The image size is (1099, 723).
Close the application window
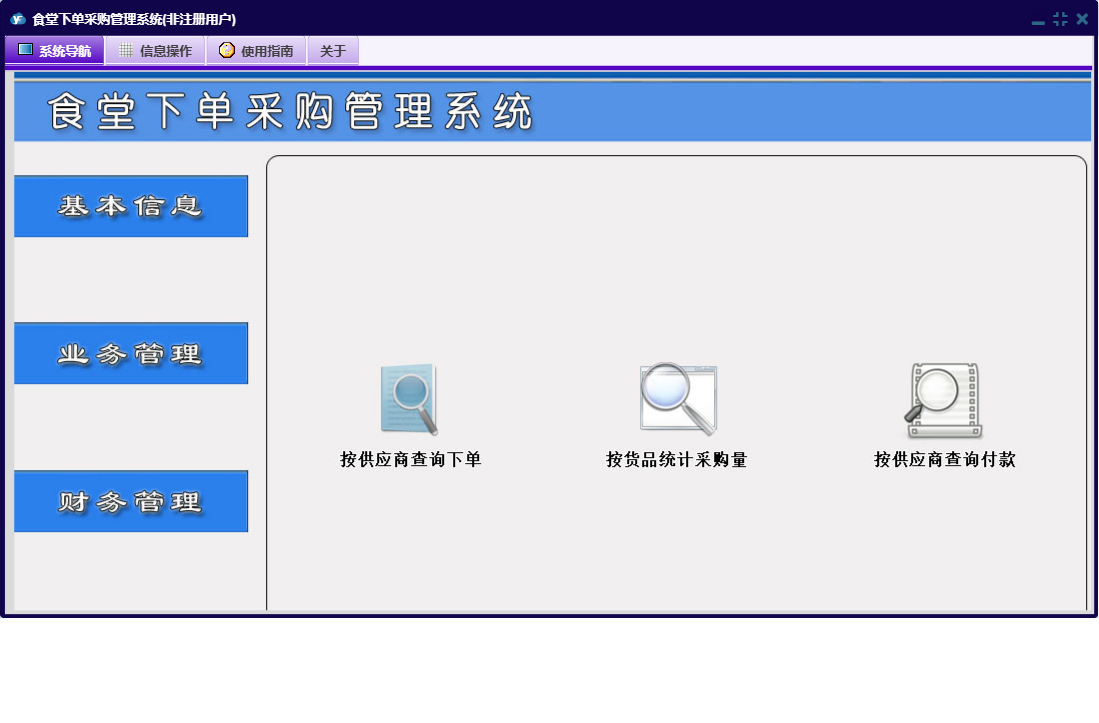pos(1082,19)
